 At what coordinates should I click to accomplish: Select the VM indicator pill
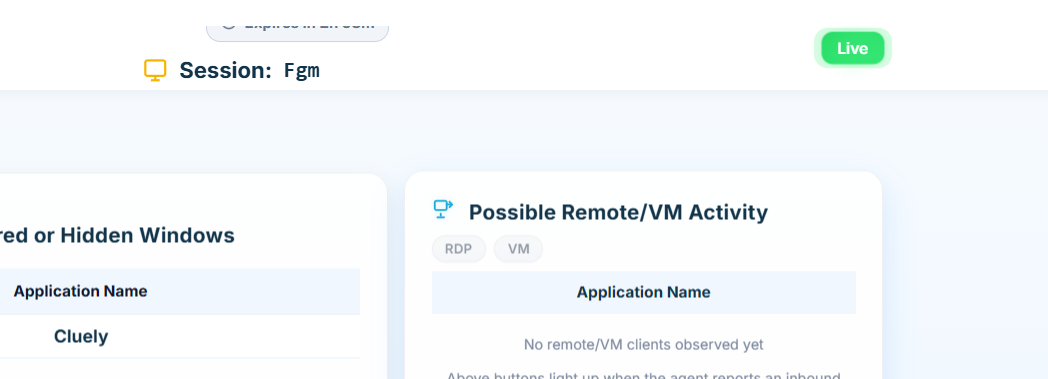519,249
